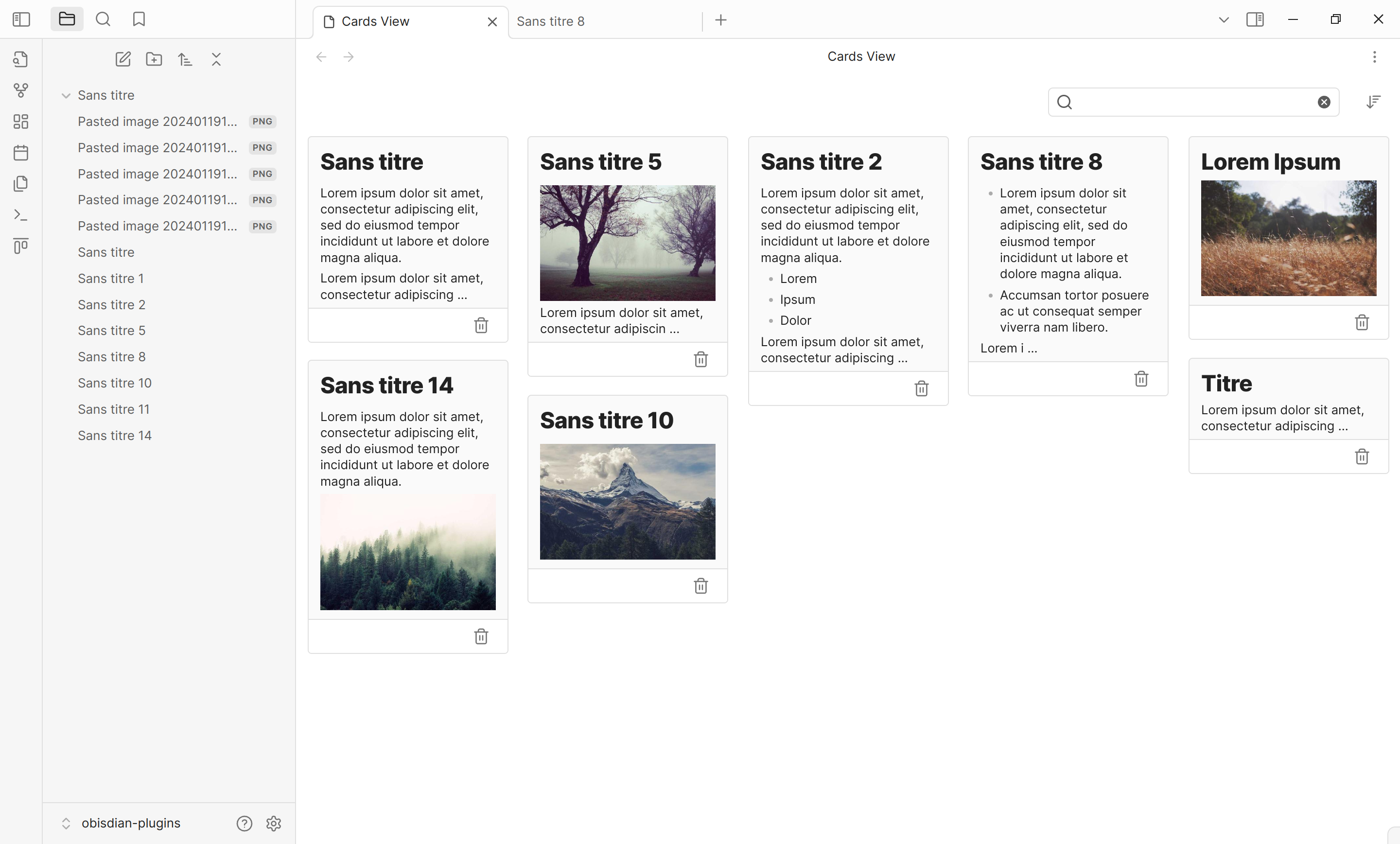This screenshot has width=1400, height=844.
Task: Click the settings gear icon at bottom
Action: coord(274,823)
